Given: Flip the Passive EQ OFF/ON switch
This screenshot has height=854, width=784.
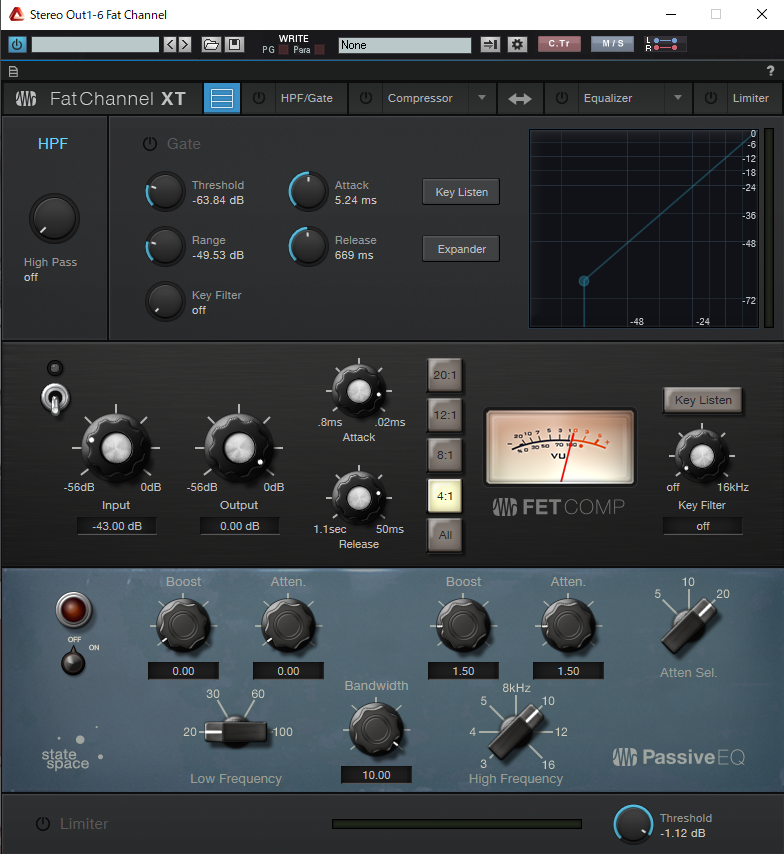Looking at the screenshot, I should coord(73,661).
